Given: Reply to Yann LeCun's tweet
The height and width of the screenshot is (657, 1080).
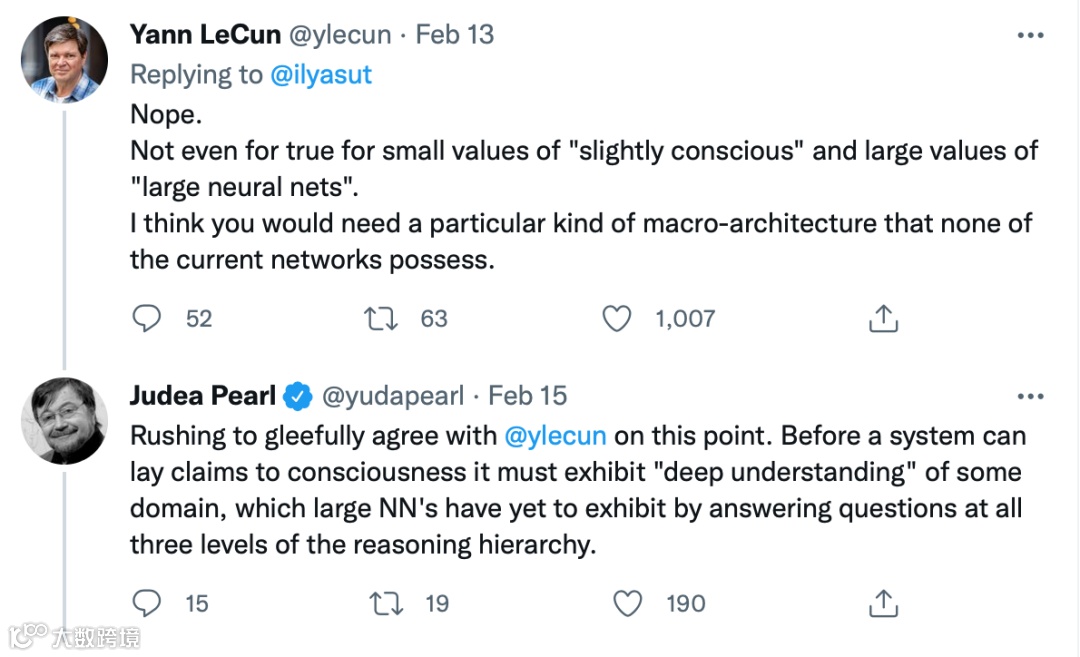Looking at the screenshot, I should (147, 319).
